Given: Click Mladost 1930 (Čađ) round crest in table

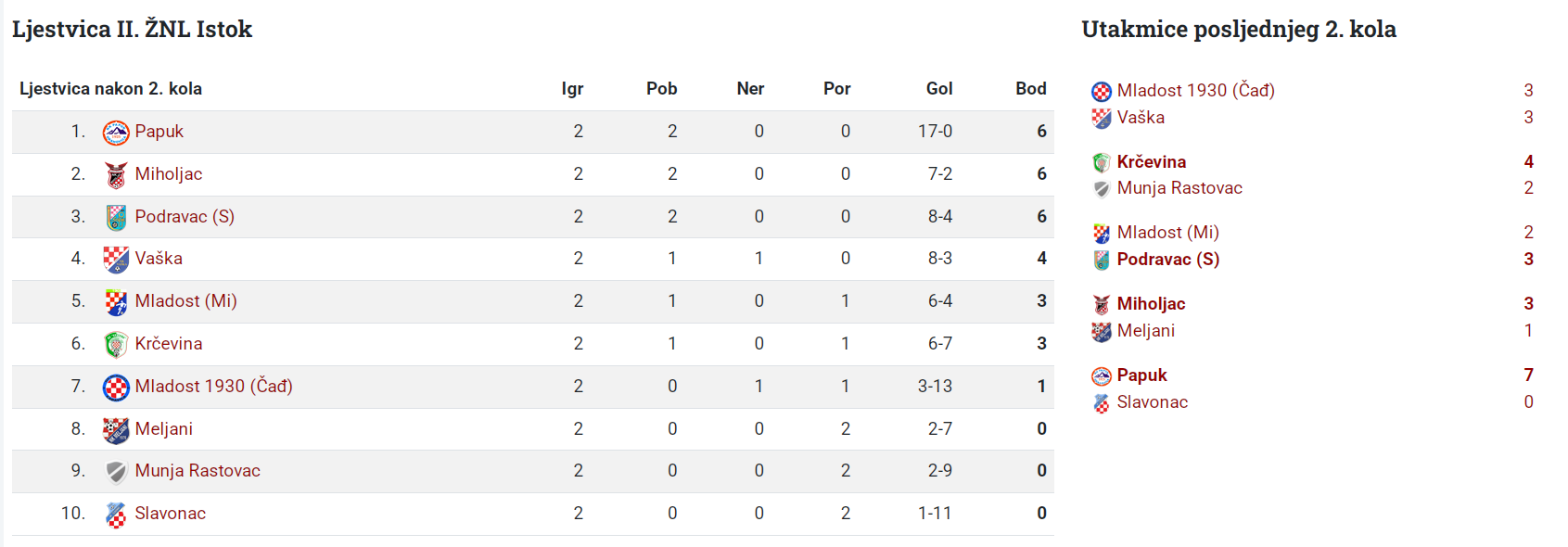Looking at the screenshot, I should coord(116,388).
